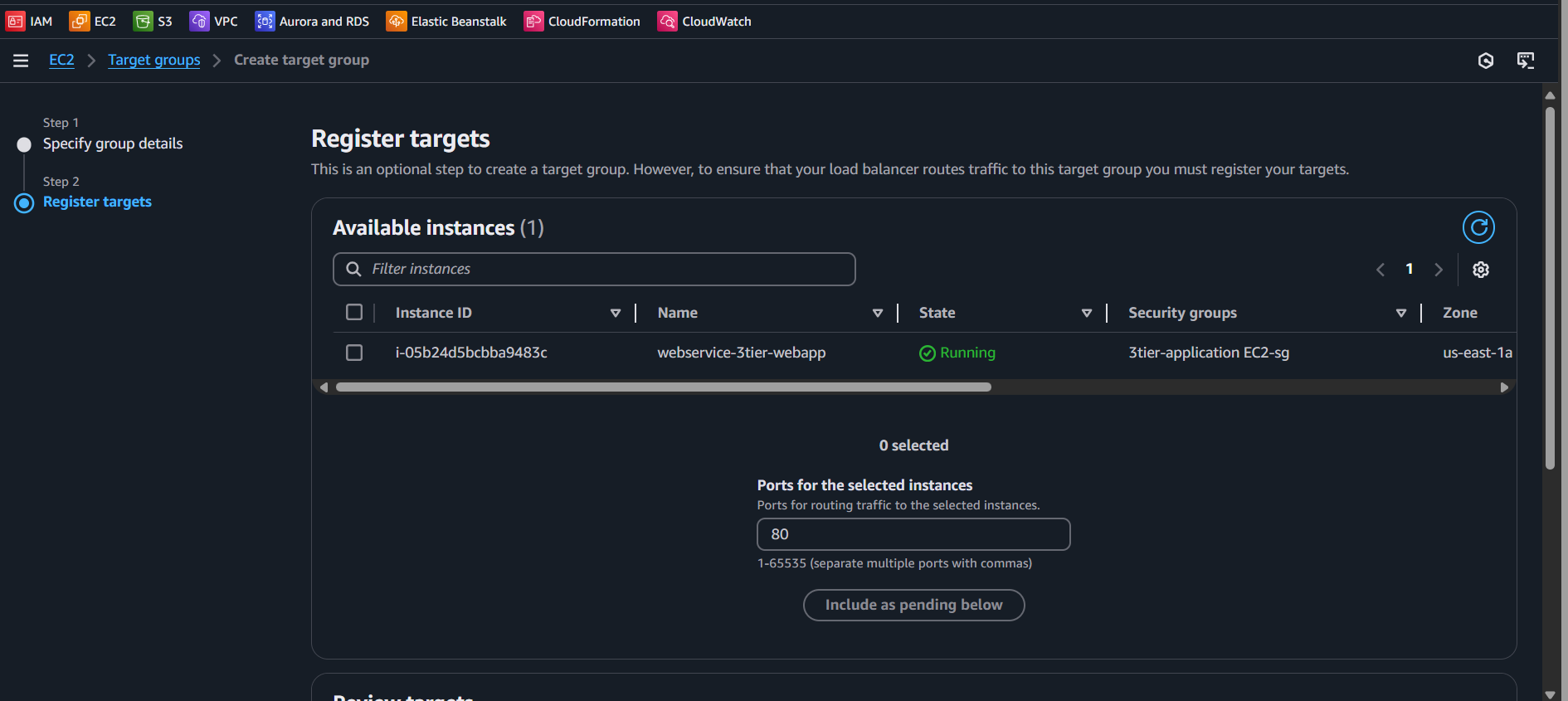Select the Step 1 radio indicator
1568x701 pixels.
click(24, 144)
